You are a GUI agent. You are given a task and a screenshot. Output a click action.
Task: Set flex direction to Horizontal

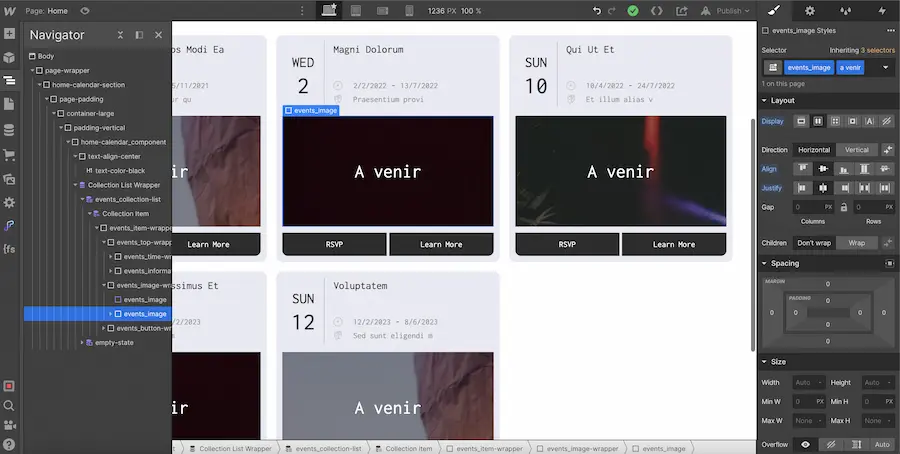point(814,150)
